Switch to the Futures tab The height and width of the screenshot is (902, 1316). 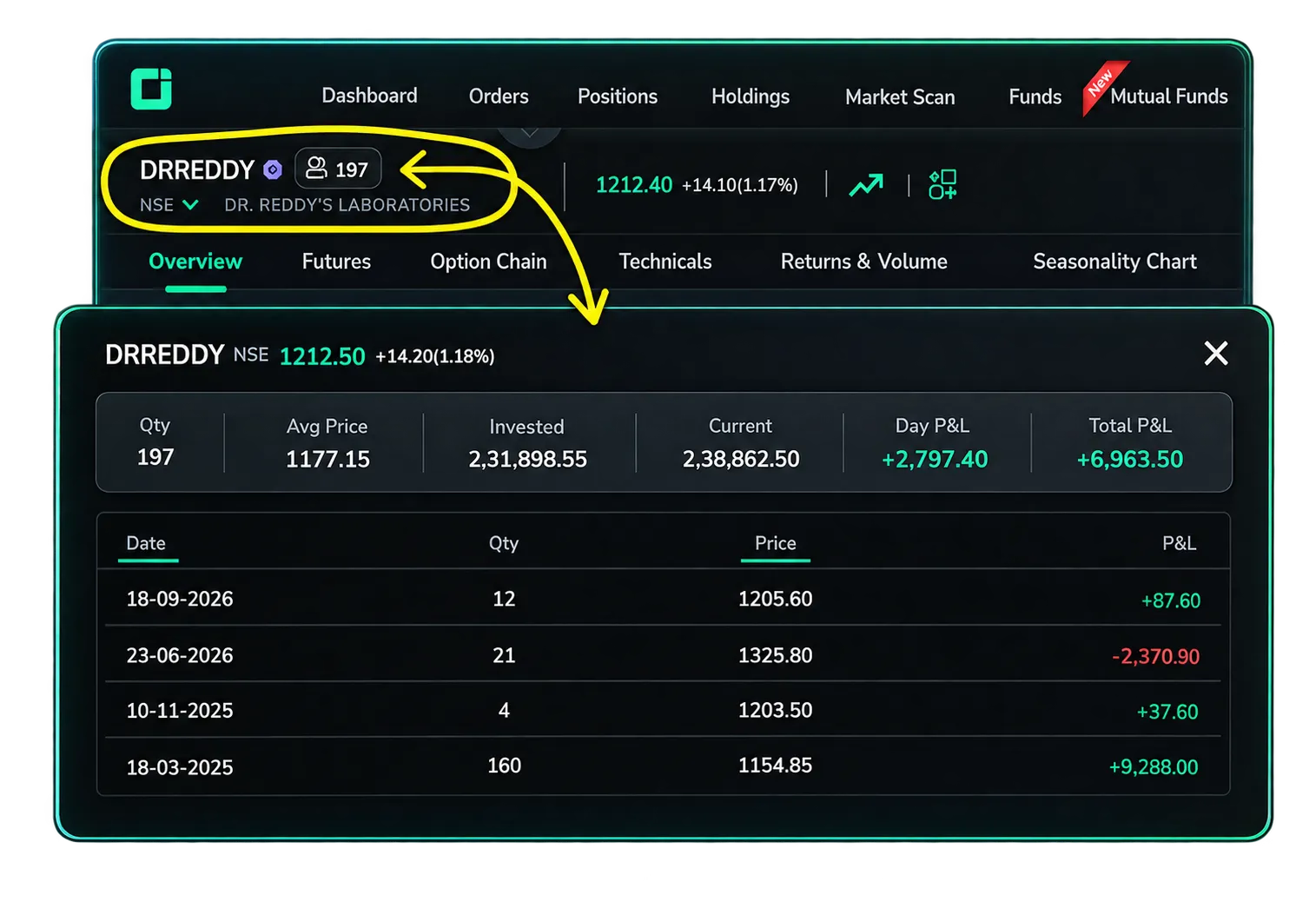[336, 262]
